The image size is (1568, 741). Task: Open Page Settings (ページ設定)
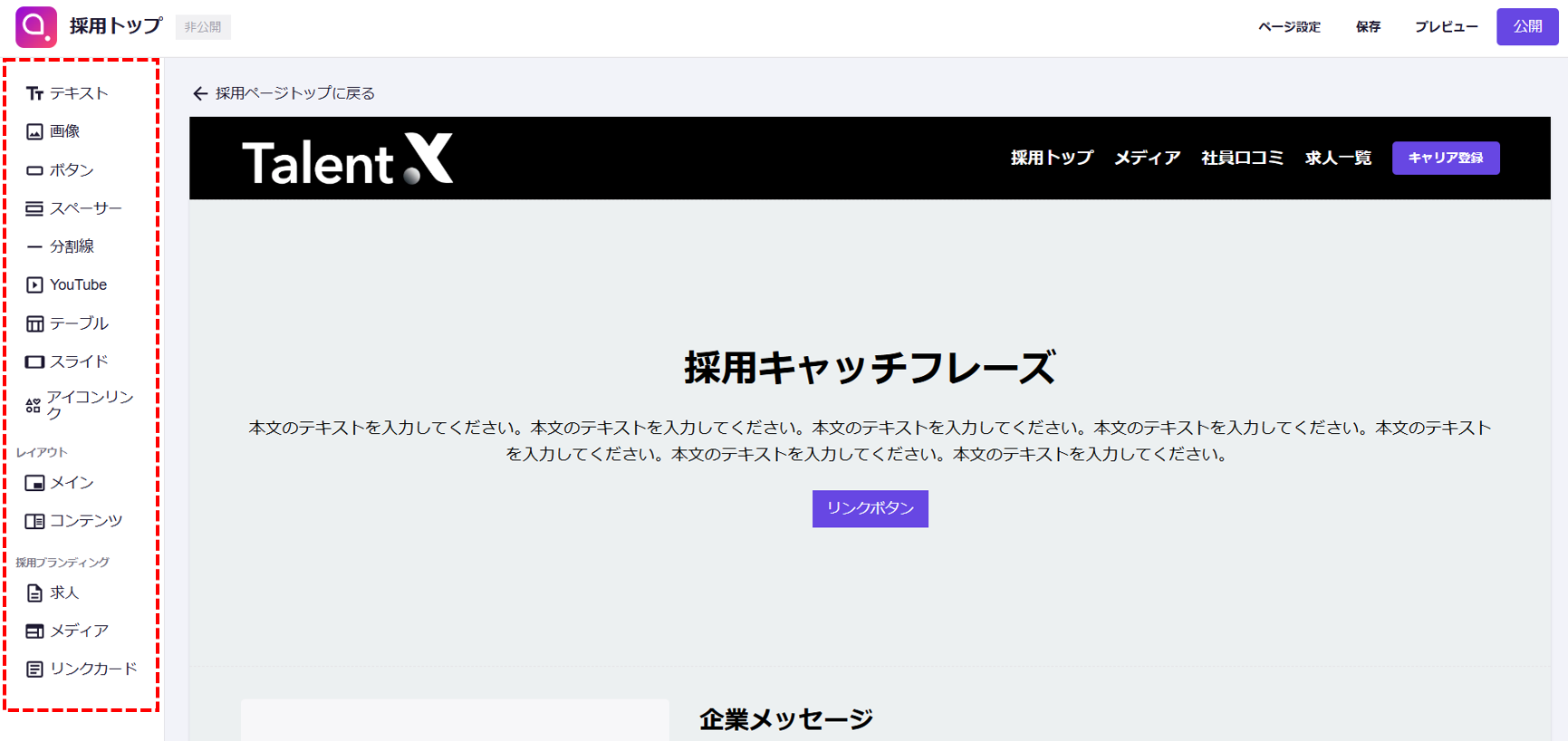1289,27
